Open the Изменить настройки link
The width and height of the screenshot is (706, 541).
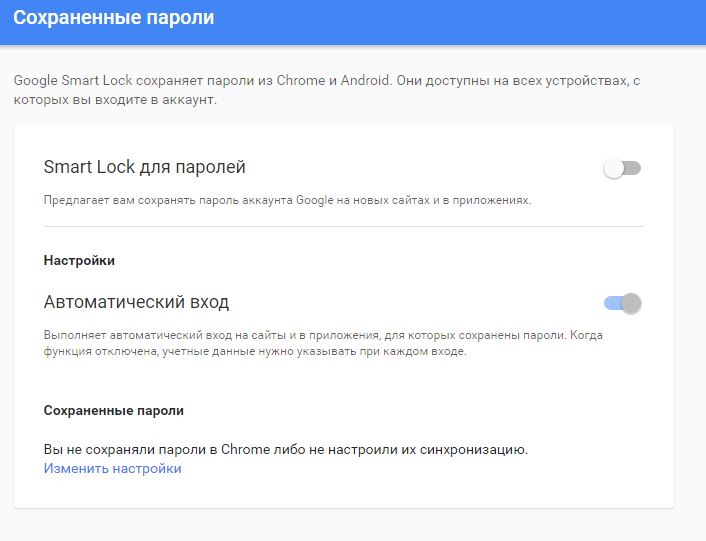(112, 468)
